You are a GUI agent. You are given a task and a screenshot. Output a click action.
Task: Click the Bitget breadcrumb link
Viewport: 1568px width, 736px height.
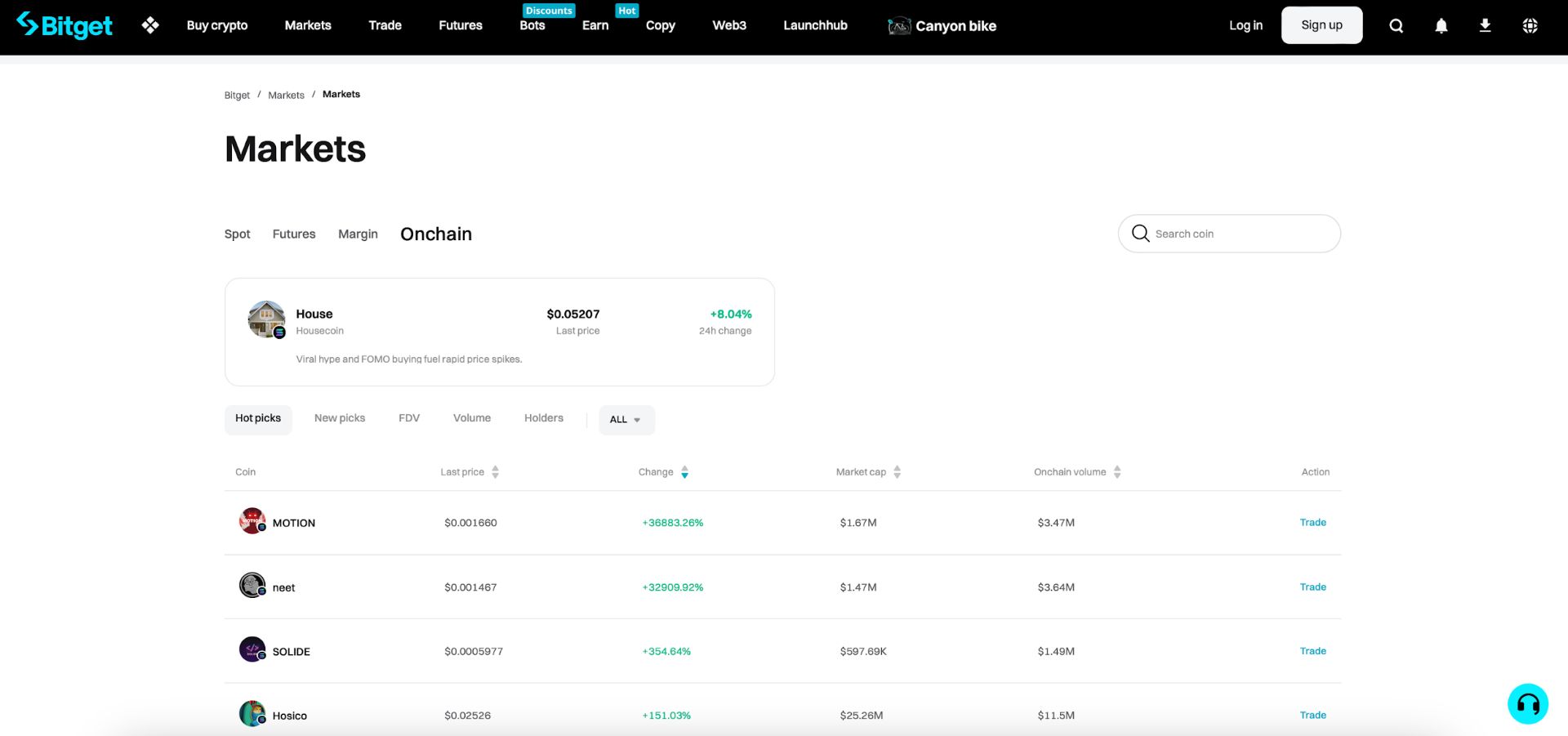tap(237, 96)
